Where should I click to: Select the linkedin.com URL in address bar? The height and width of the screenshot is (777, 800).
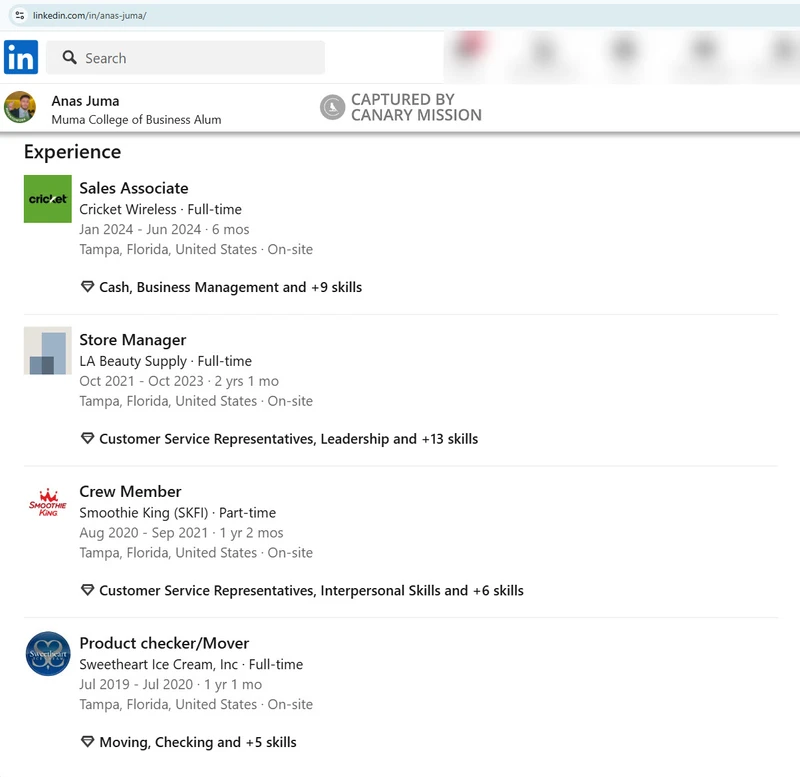point(90,16)
